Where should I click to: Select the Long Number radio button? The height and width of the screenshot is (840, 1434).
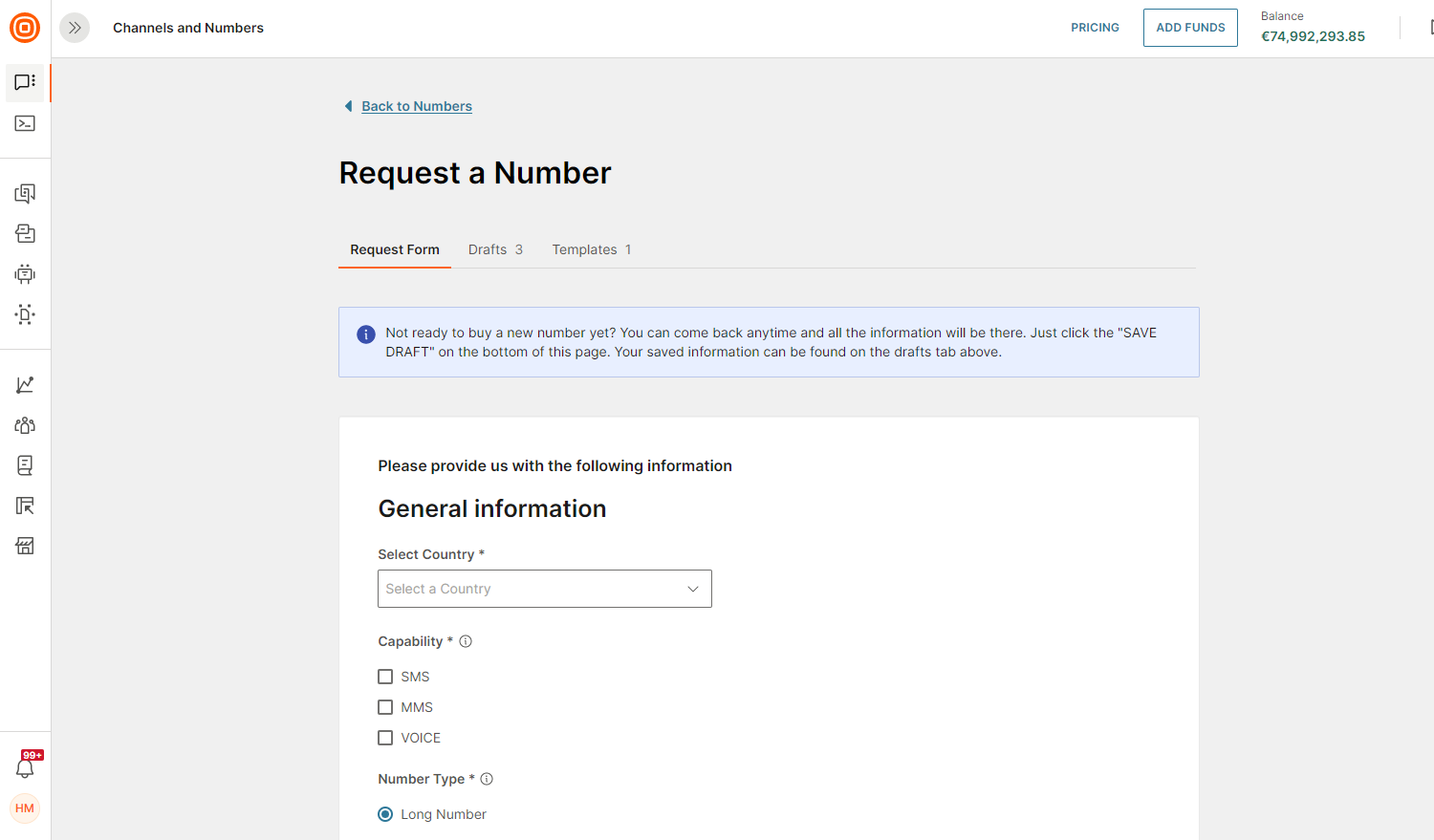pos(385,814)
